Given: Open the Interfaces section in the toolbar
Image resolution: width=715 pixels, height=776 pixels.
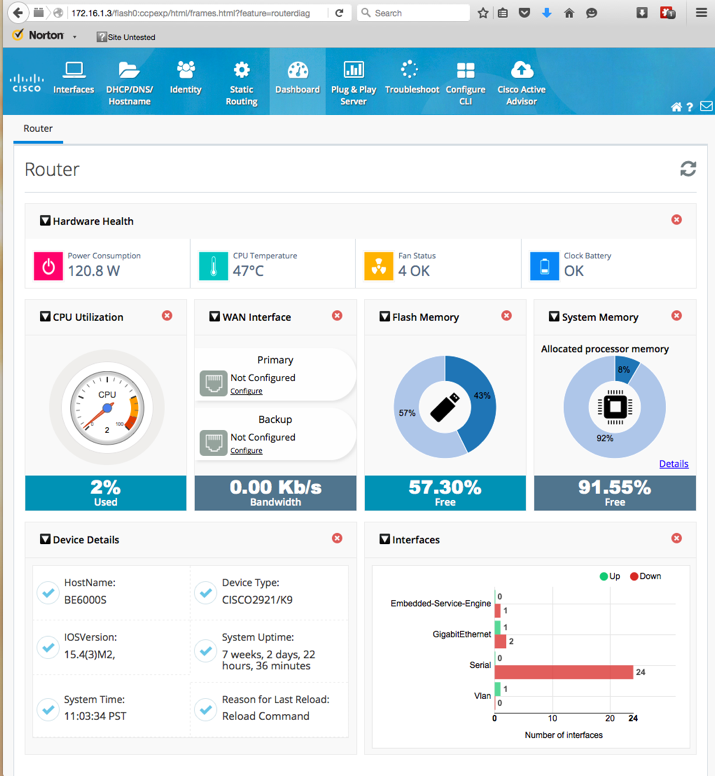Looking at the screenshot, I should click(74, 78).
